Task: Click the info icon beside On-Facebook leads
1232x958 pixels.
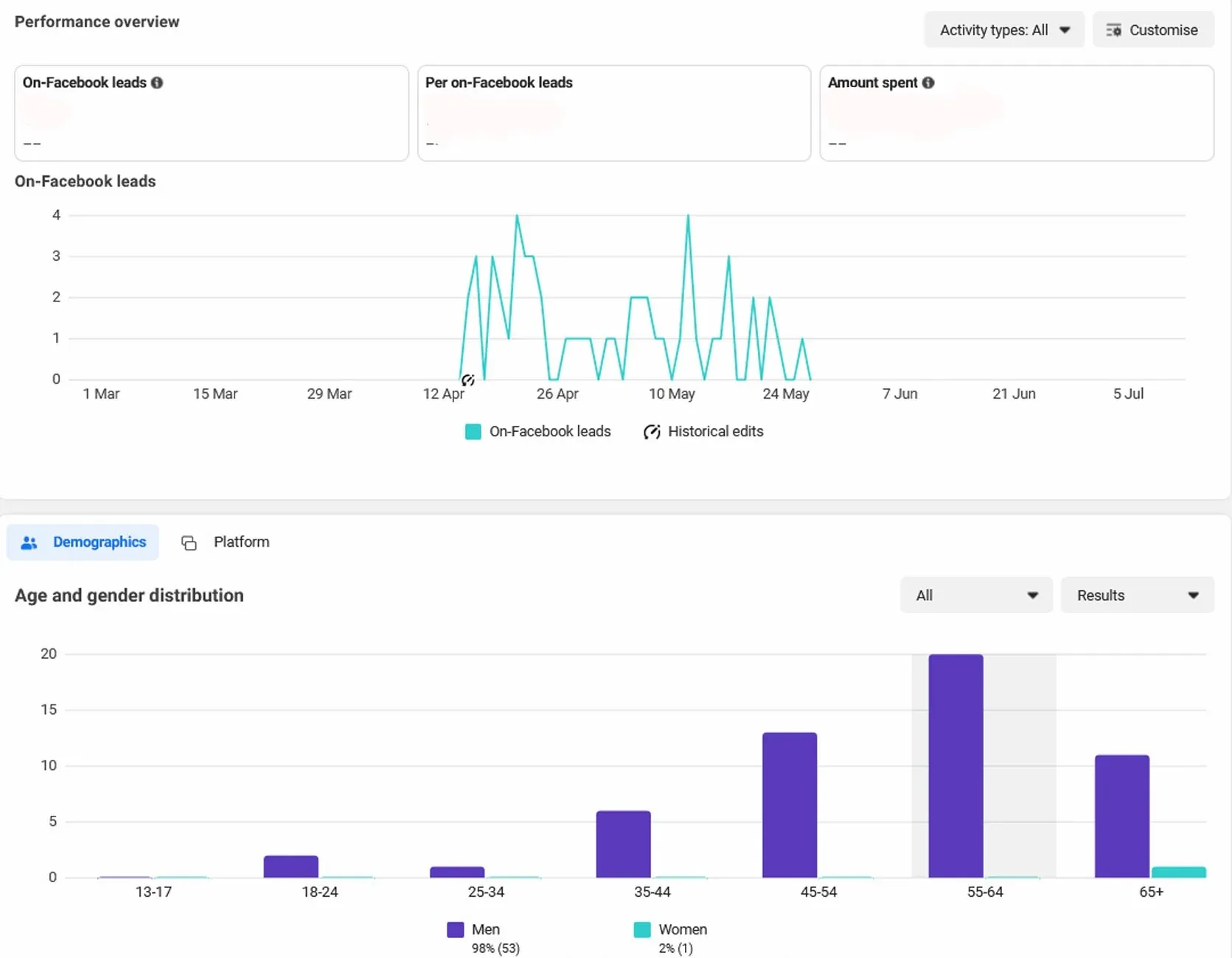Action: [157, 83]
